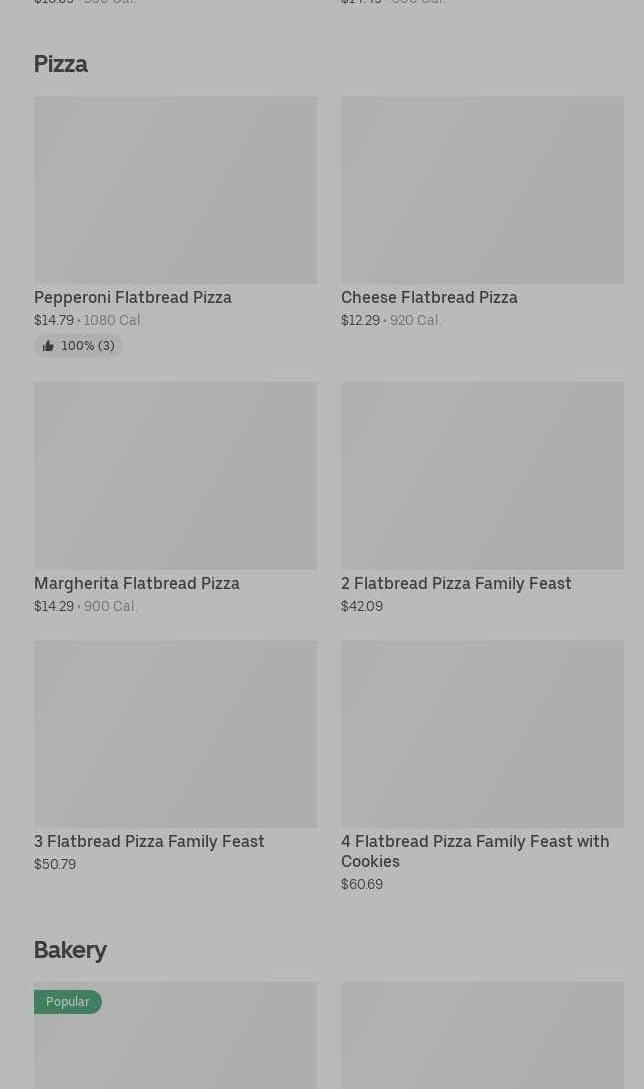Click the Pizza section heading
644x1089 pixels.
pyautogui.click(x=61, y=64)
